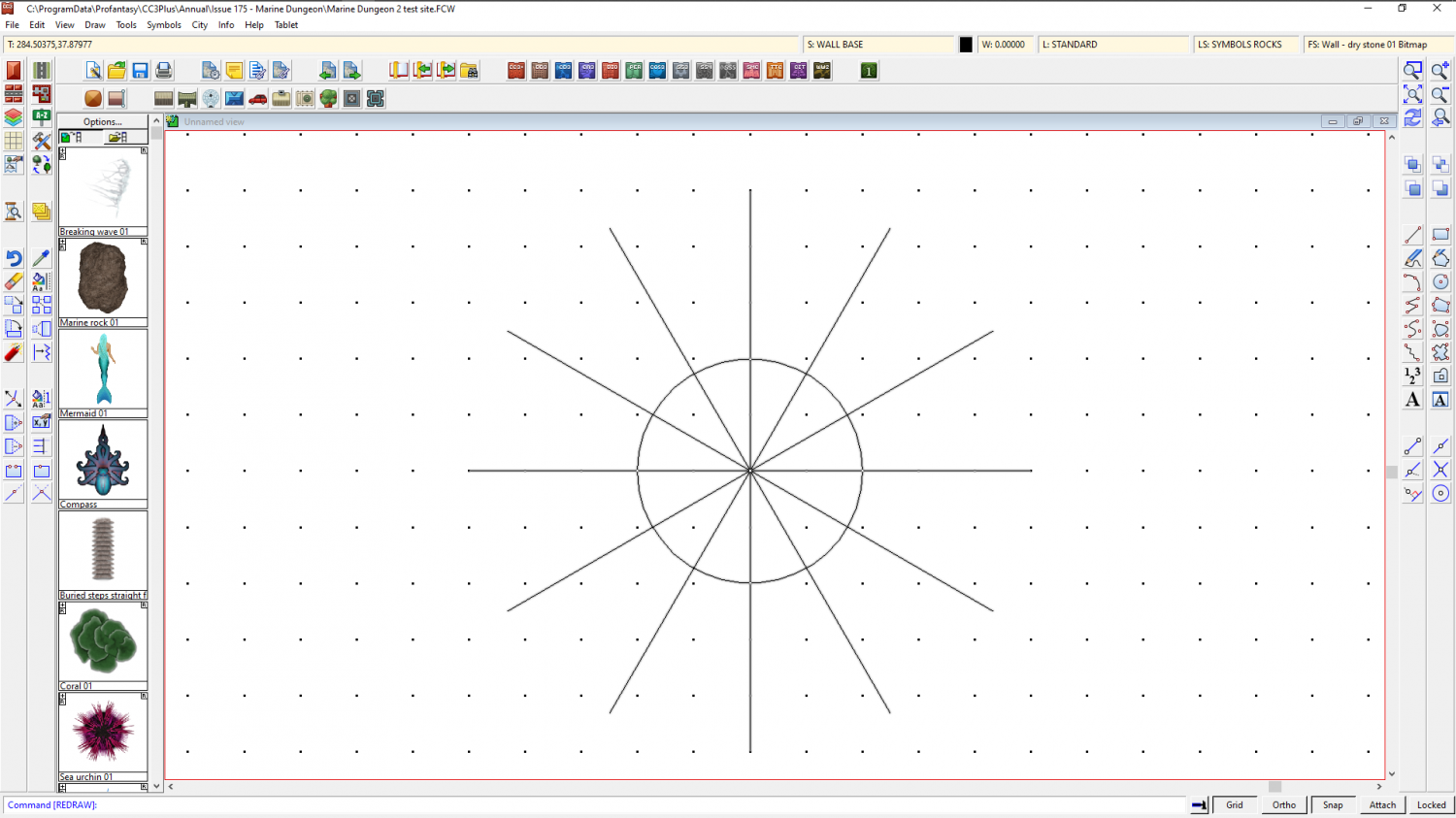Click the Redraw refresh arrows icon
This screenshot has width=1456, height=818.
[1412, 117]
